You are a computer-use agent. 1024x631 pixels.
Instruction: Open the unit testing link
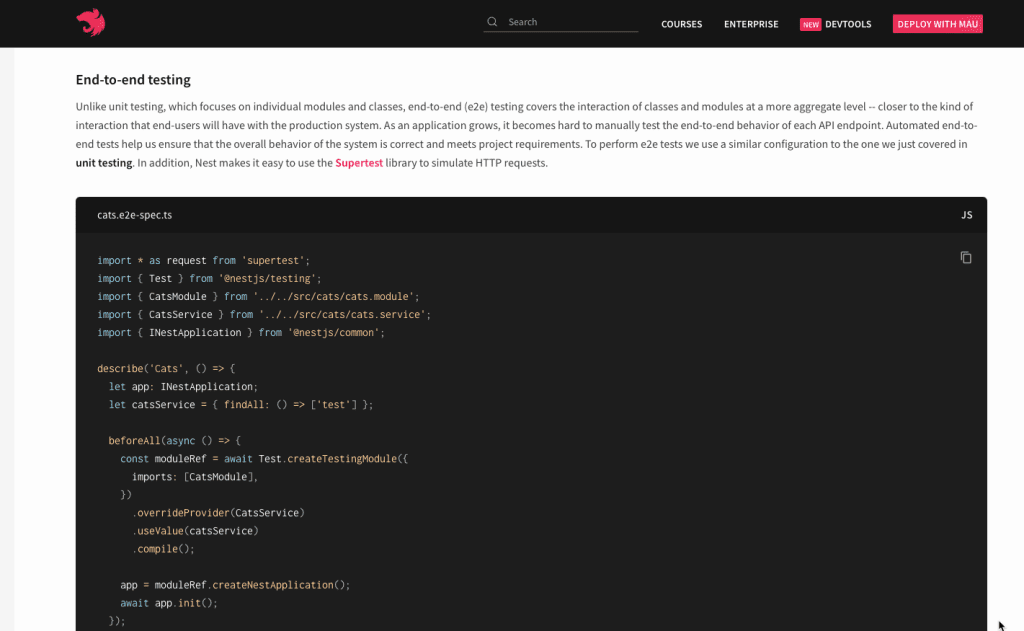click(104, 163)
